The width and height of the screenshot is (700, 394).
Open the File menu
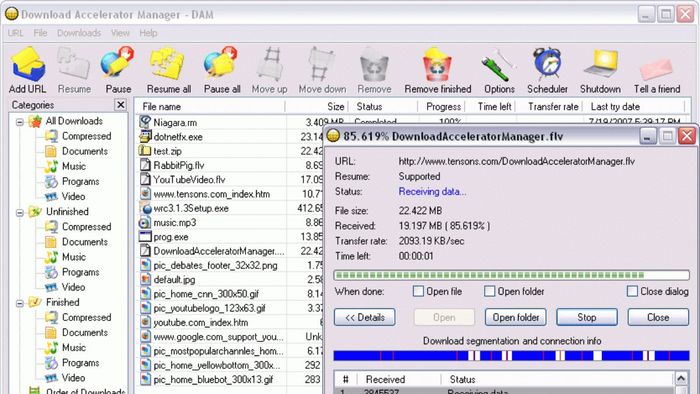(x=40, y=33)
